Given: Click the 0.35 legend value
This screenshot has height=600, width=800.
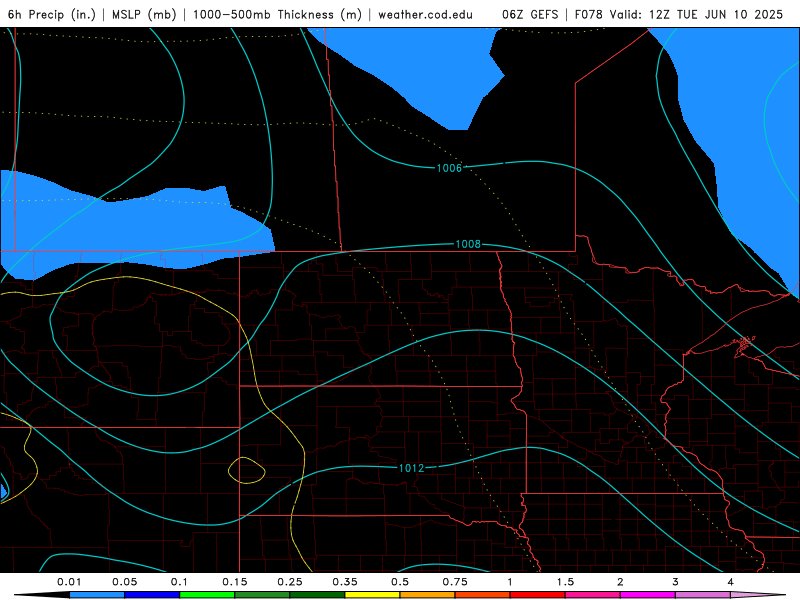Looking at the screenshot, I should (x=345, y=582).
